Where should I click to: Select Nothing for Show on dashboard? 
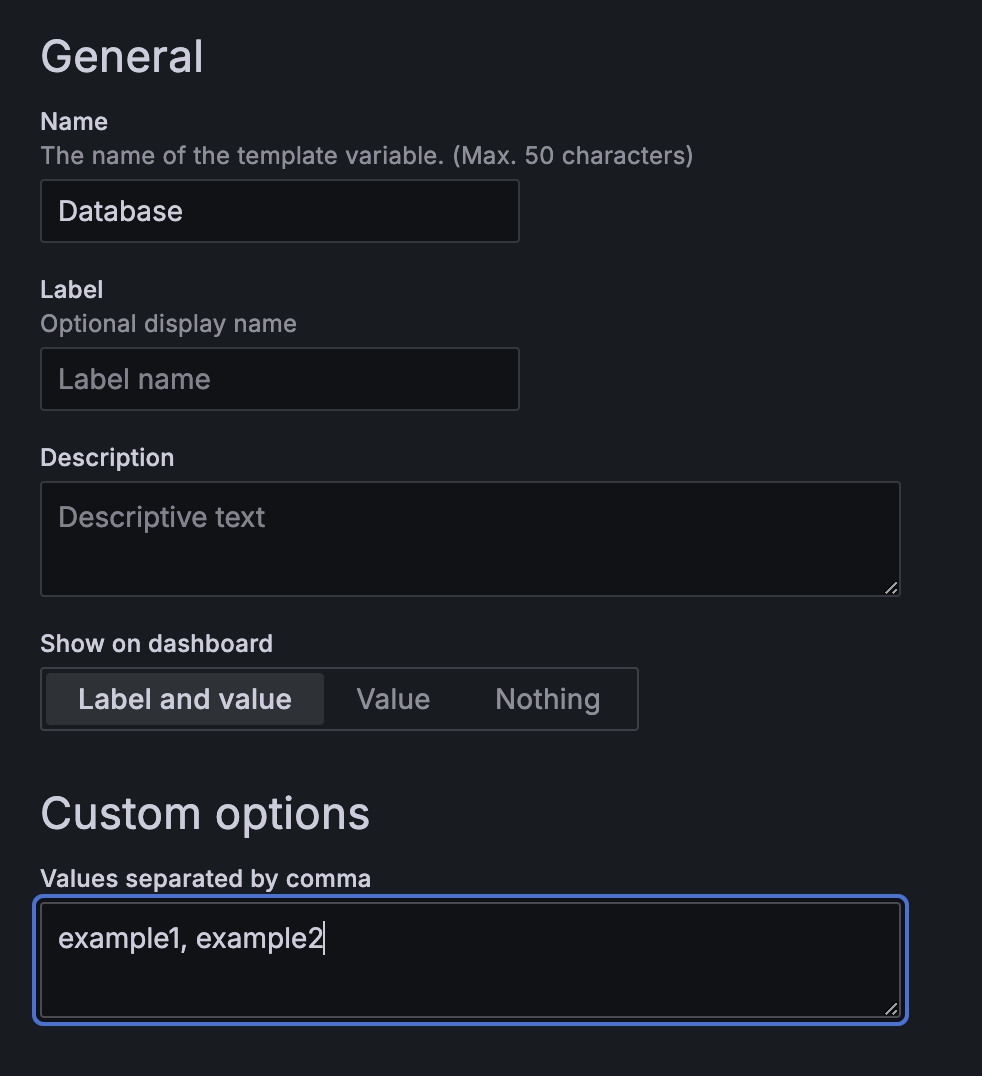click(x=547, y=699)
